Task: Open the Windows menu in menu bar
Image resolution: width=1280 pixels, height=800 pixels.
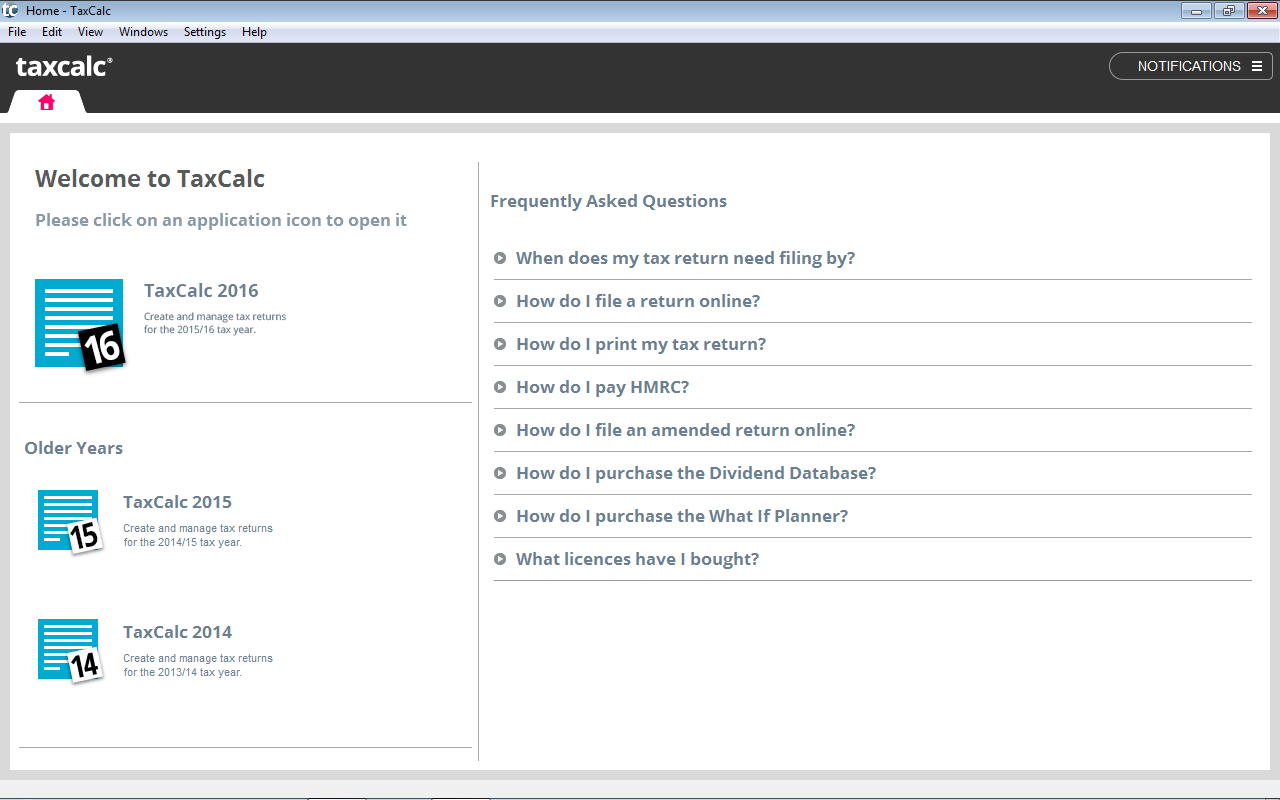Action: tap(143, 32)
